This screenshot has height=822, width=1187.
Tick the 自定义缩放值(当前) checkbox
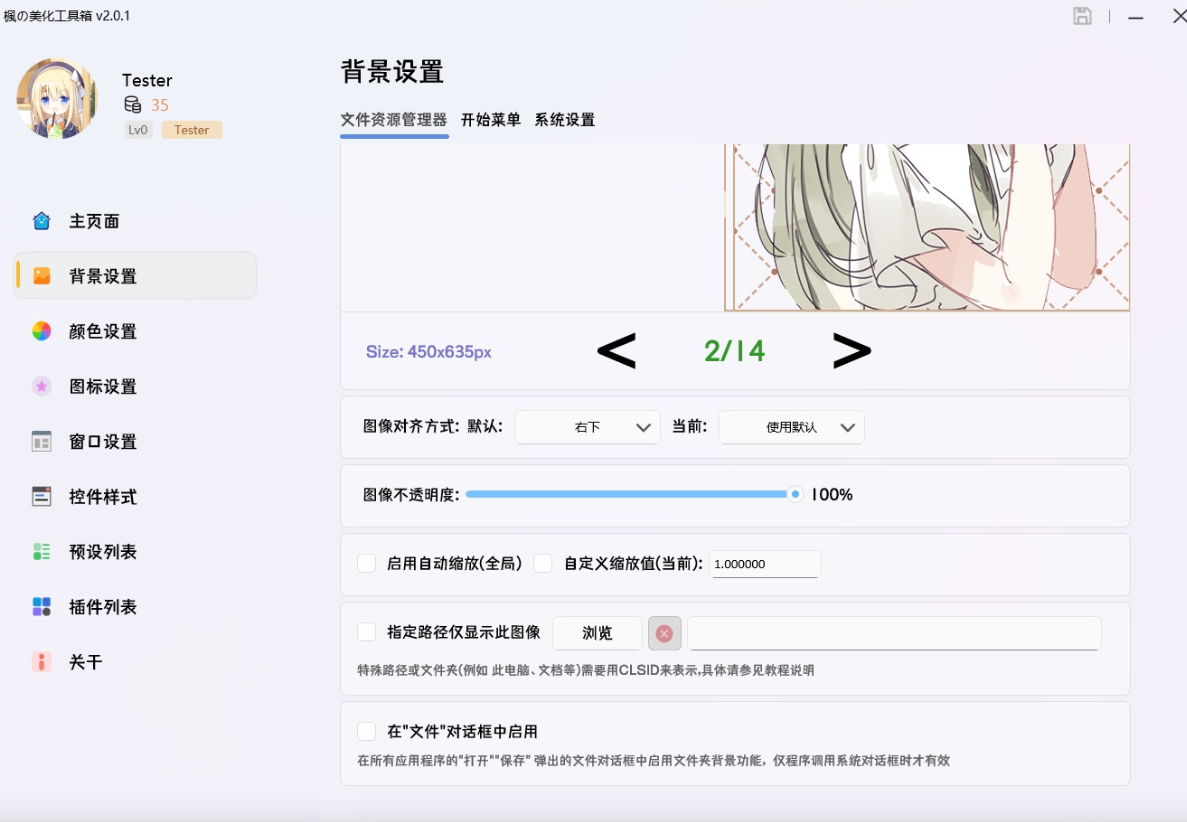coord(543,563)
